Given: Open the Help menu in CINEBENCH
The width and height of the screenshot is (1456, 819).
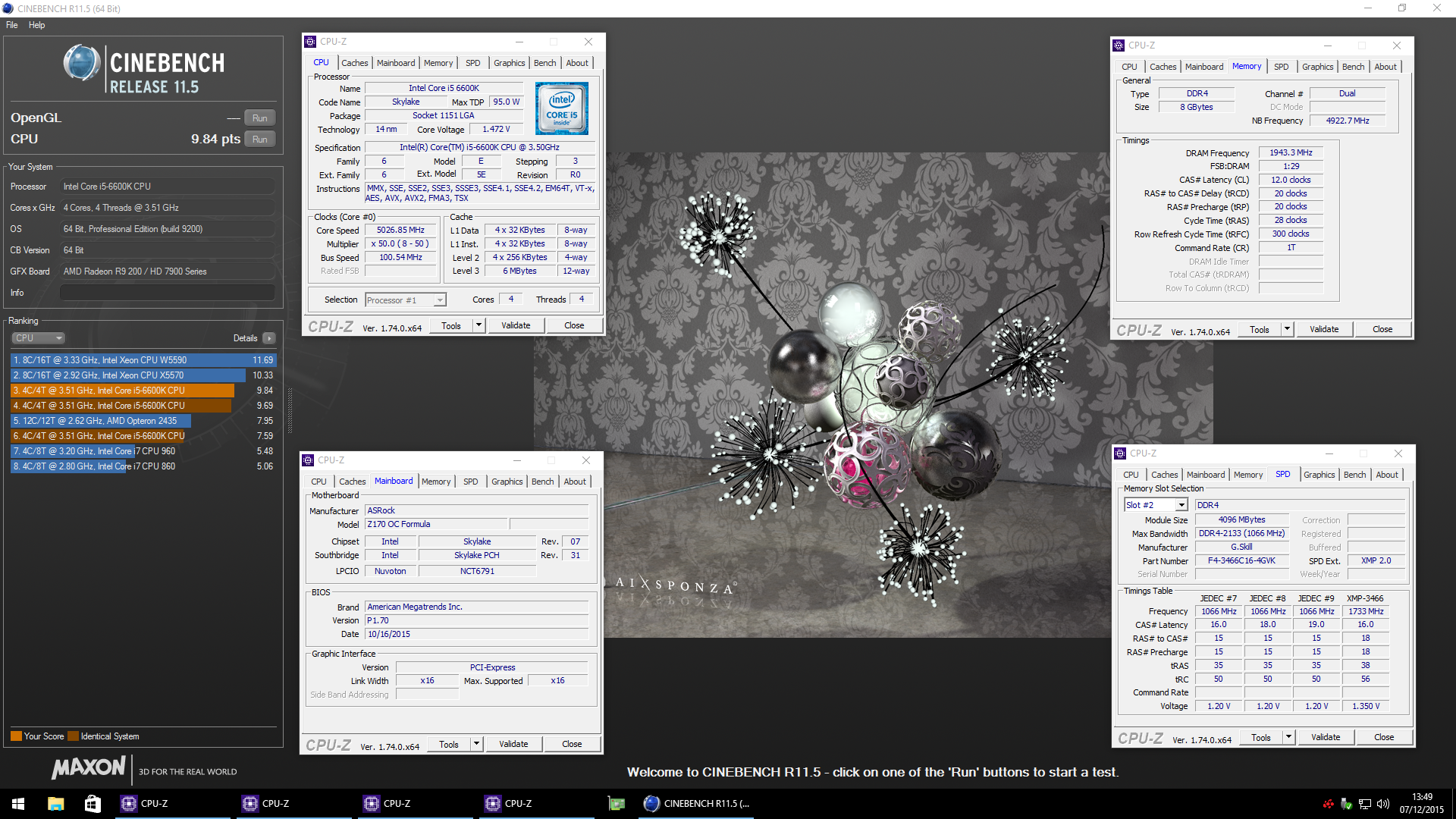Looking at the screenshot, I should click(x=37, y=25).
